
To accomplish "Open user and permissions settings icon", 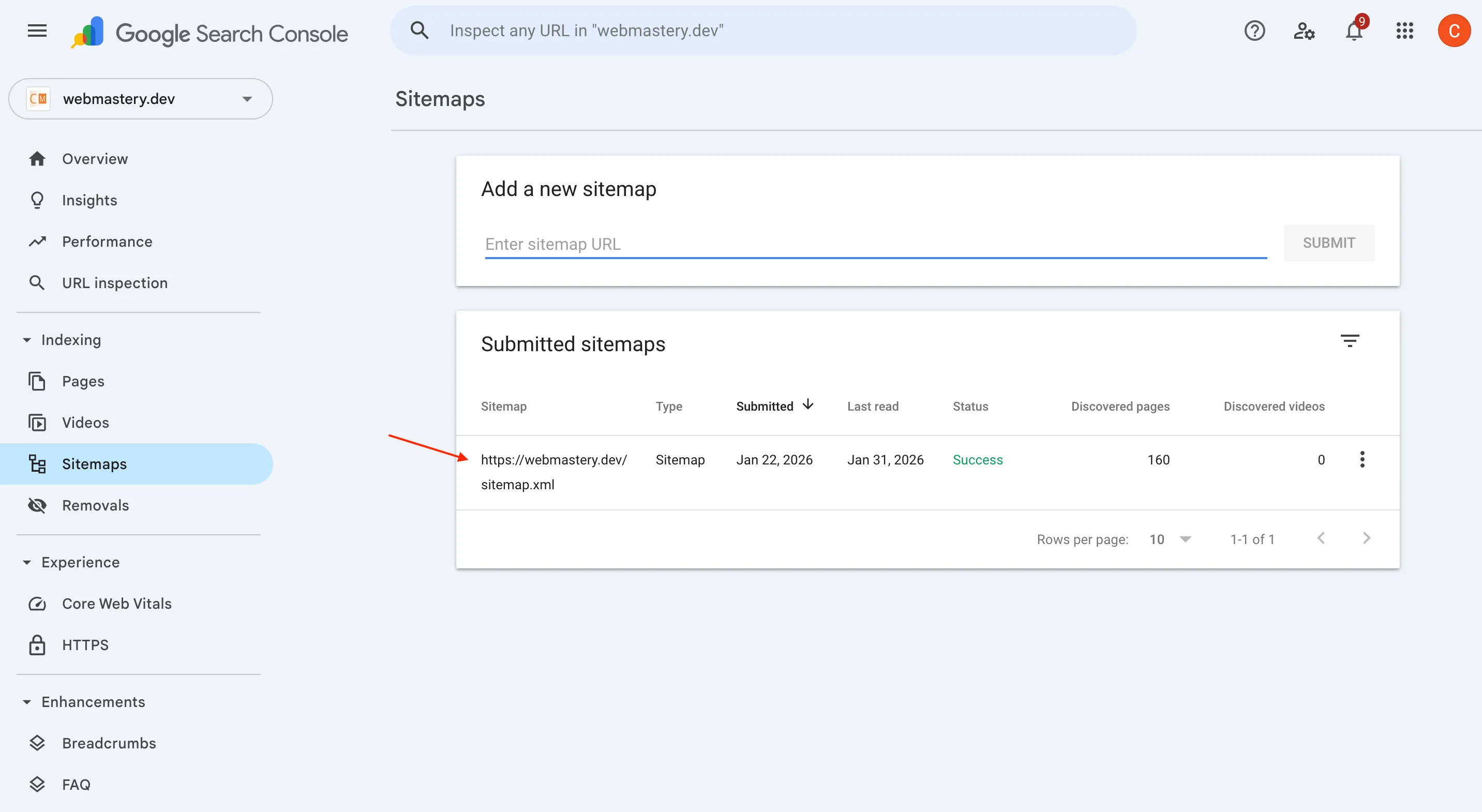I will coord(1304,32).
